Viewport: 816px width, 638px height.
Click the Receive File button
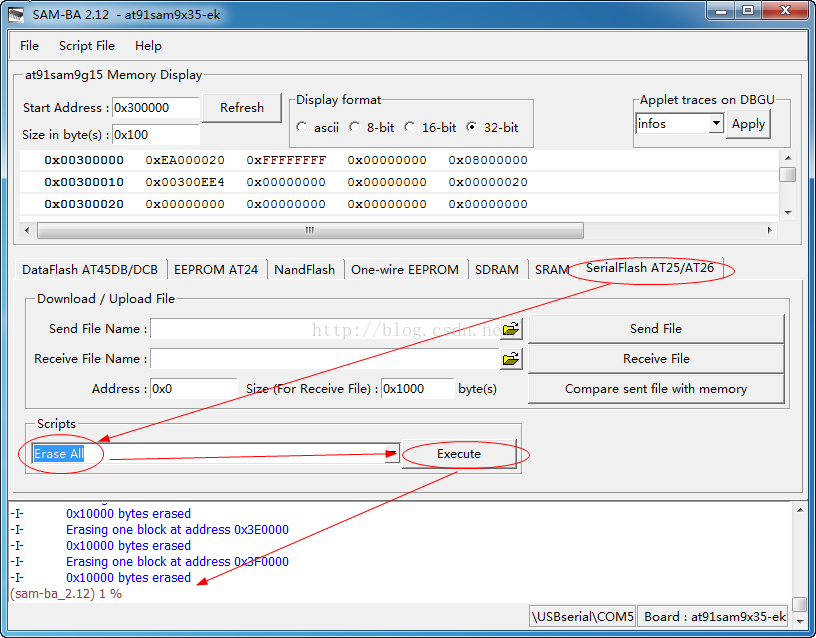(x=656, y=359)
